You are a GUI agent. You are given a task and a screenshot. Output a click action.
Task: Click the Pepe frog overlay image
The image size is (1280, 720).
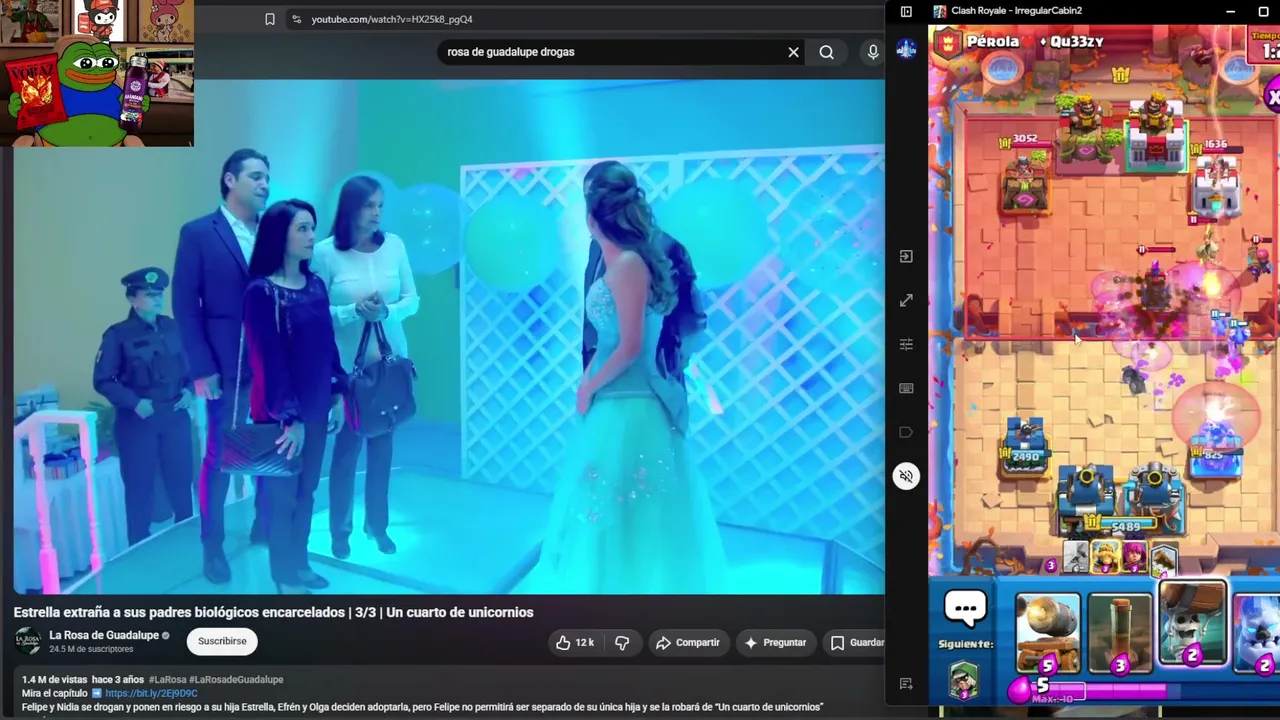coord(92,92)
